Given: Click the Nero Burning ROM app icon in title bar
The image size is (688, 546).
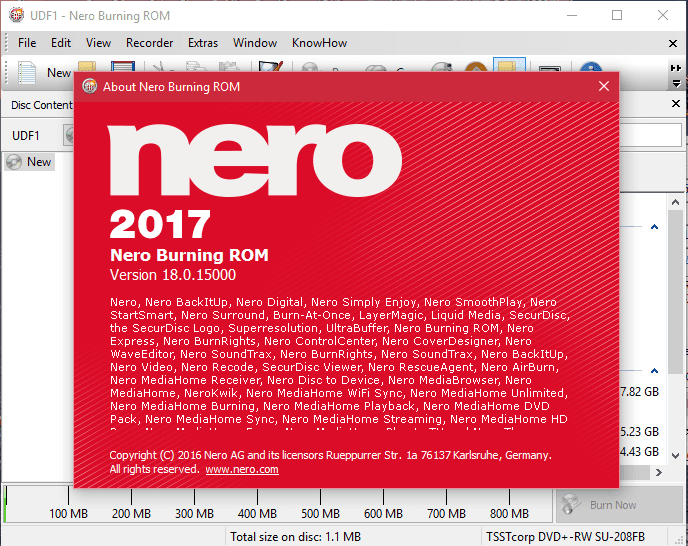Looking at the screenshot, I should click(17, 15).
